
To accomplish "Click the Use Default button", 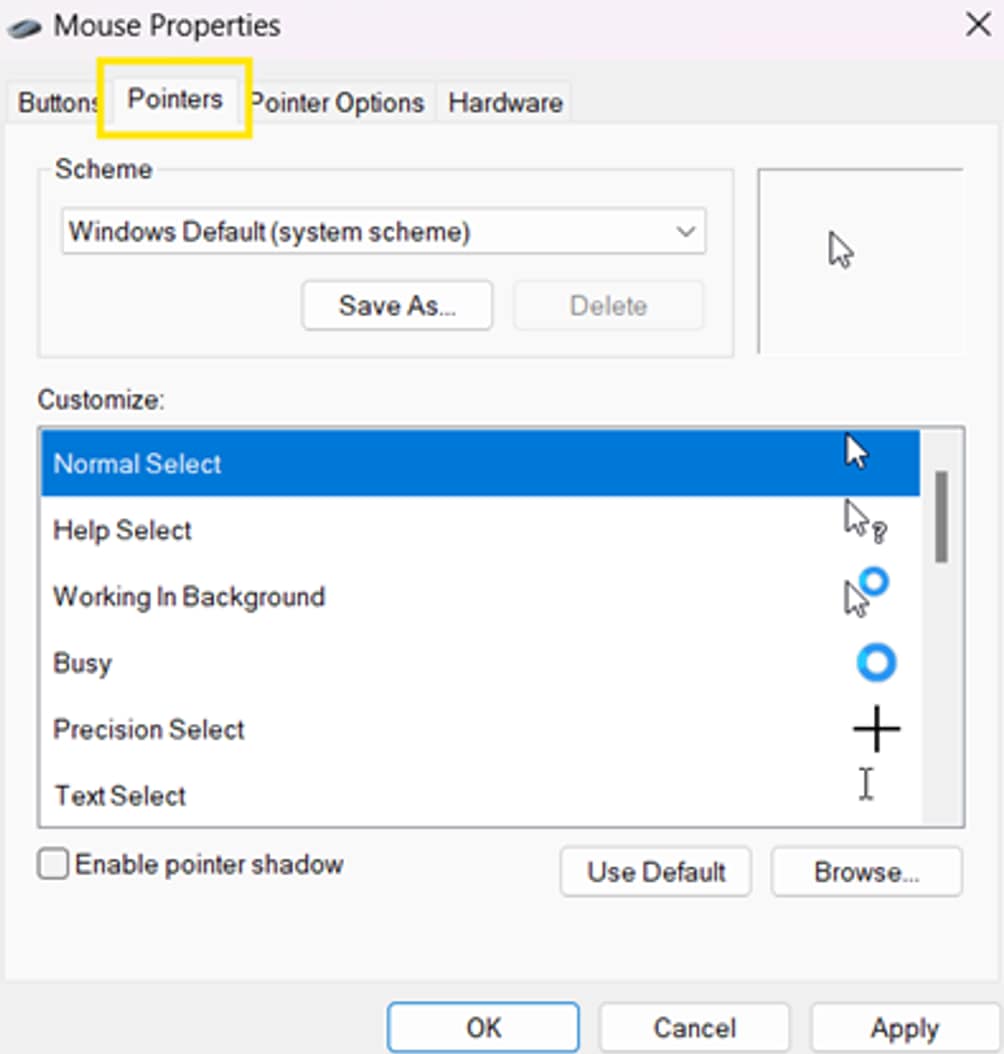I will [x=656, y=872].
